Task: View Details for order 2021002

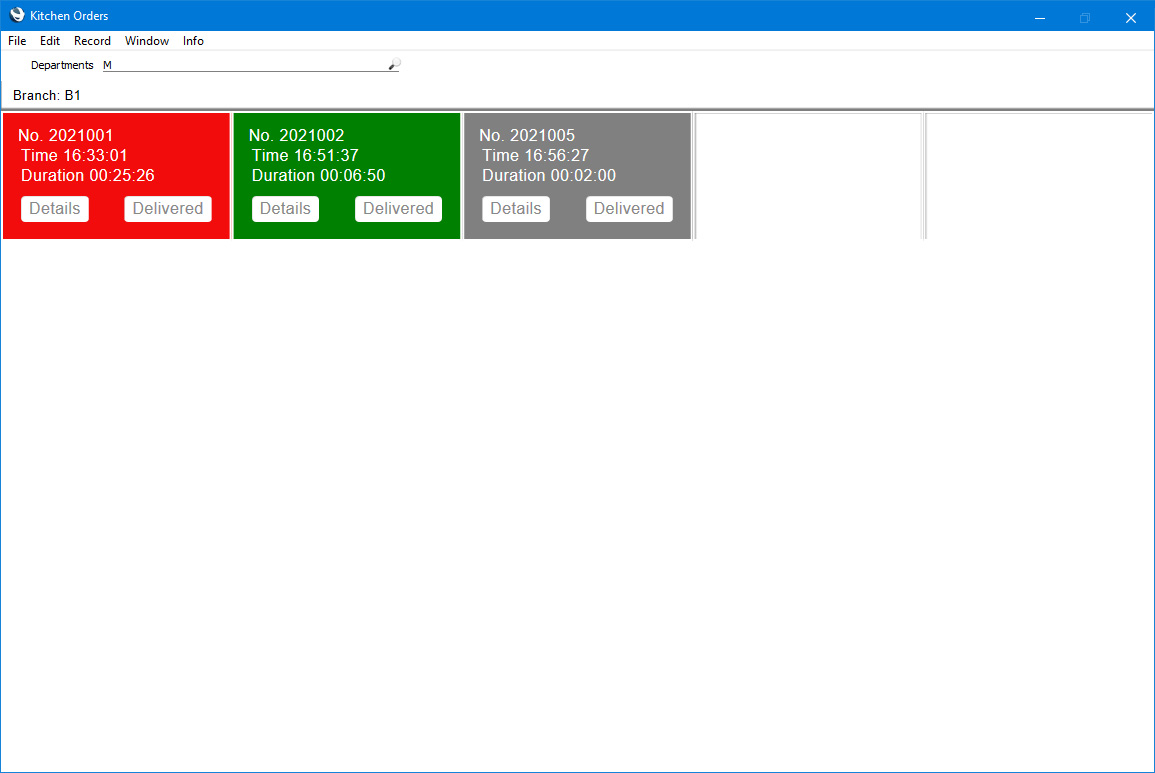Action: coord(285,209)
